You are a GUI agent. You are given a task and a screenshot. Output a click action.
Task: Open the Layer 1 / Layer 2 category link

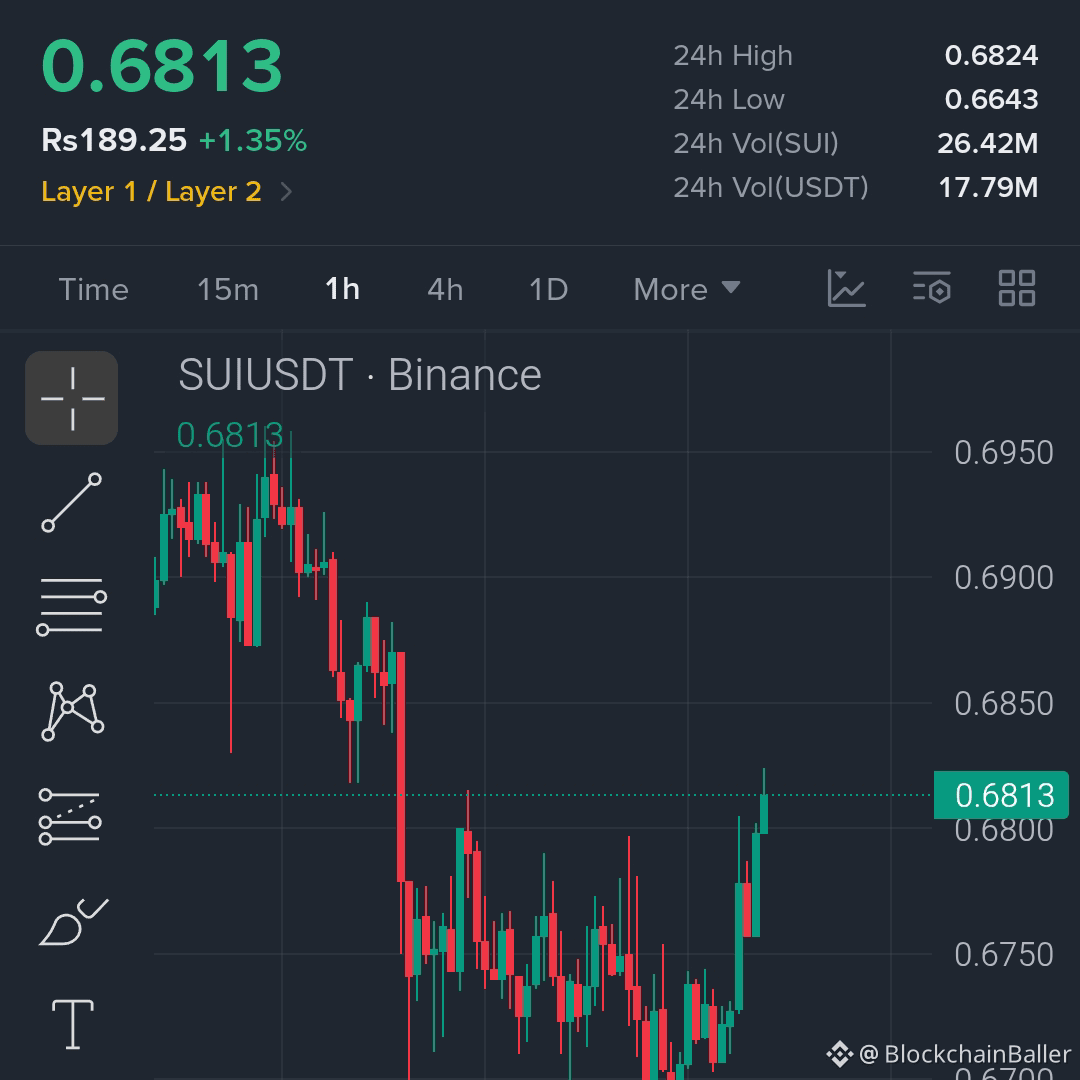point(152,191)
